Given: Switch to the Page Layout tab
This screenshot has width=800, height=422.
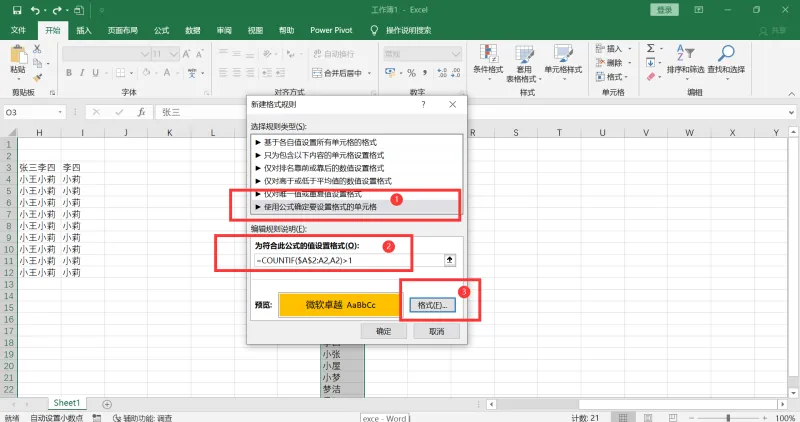Looking at the screenshot, I should 122,30.
